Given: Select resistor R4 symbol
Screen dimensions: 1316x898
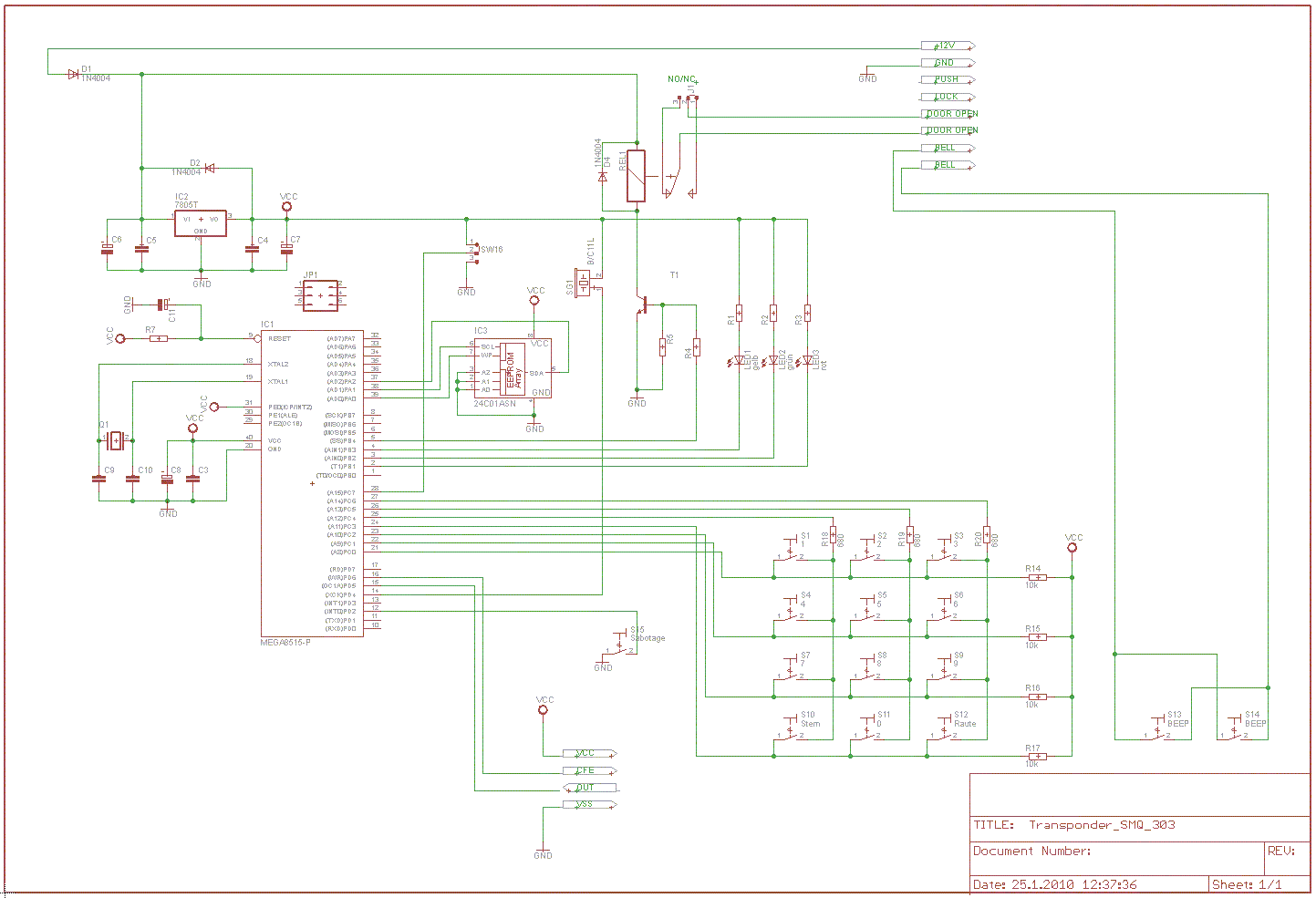Looking at the screenshot, I should pos(697,347).
